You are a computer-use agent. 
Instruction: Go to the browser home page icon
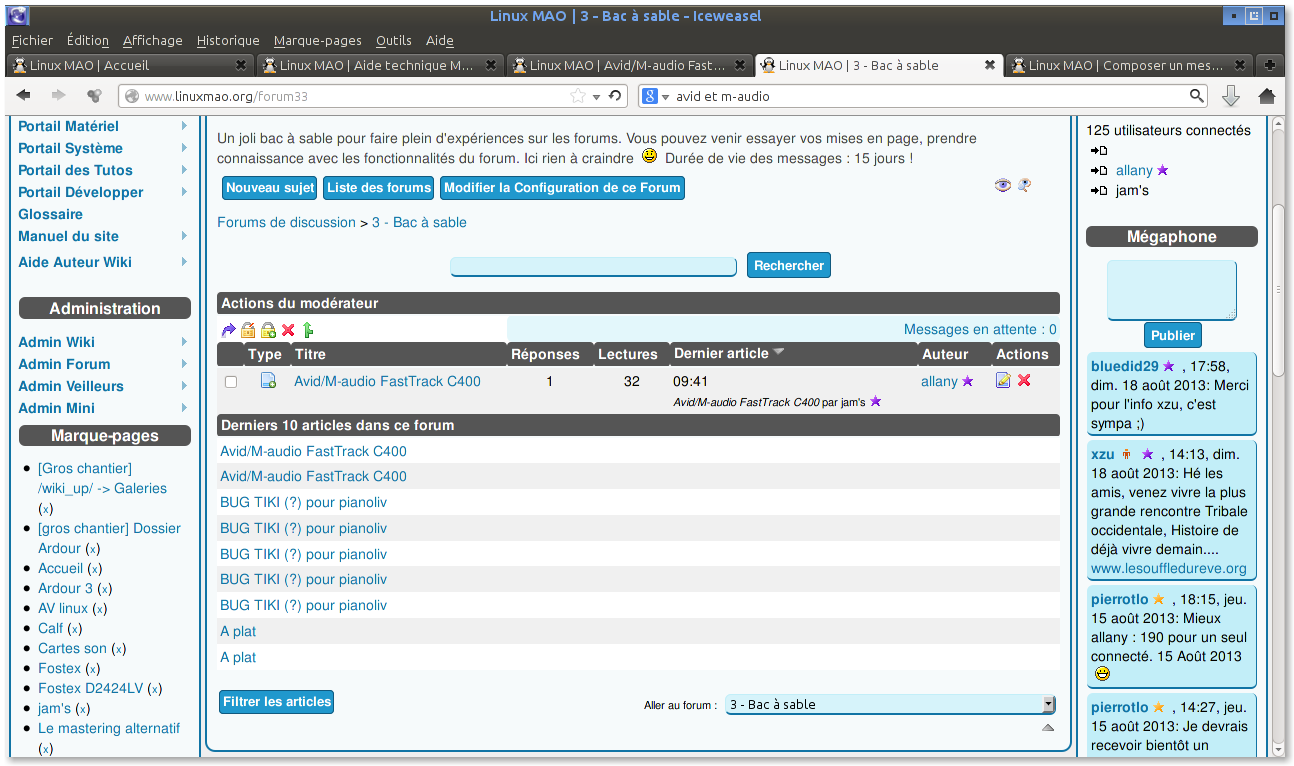[x=1267, y=96]
